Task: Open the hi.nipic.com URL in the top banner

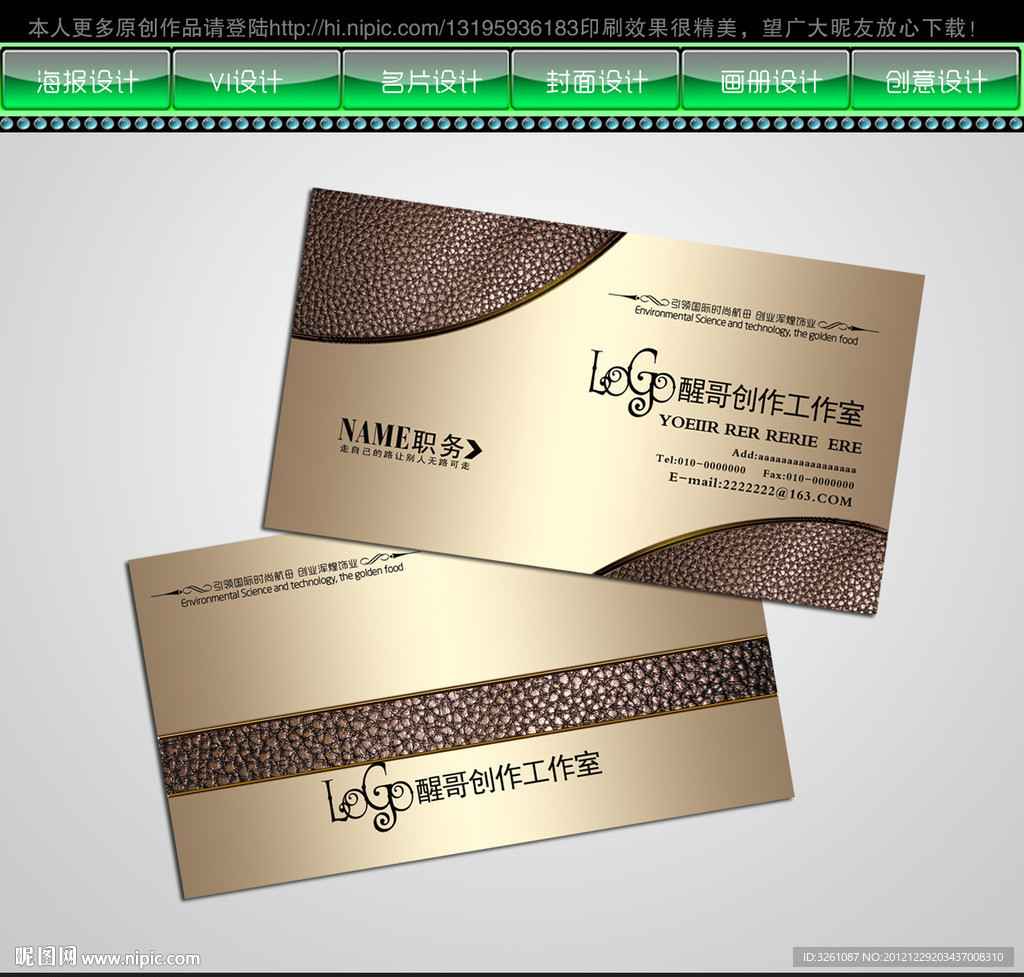Action: click(x=424, y=28)
